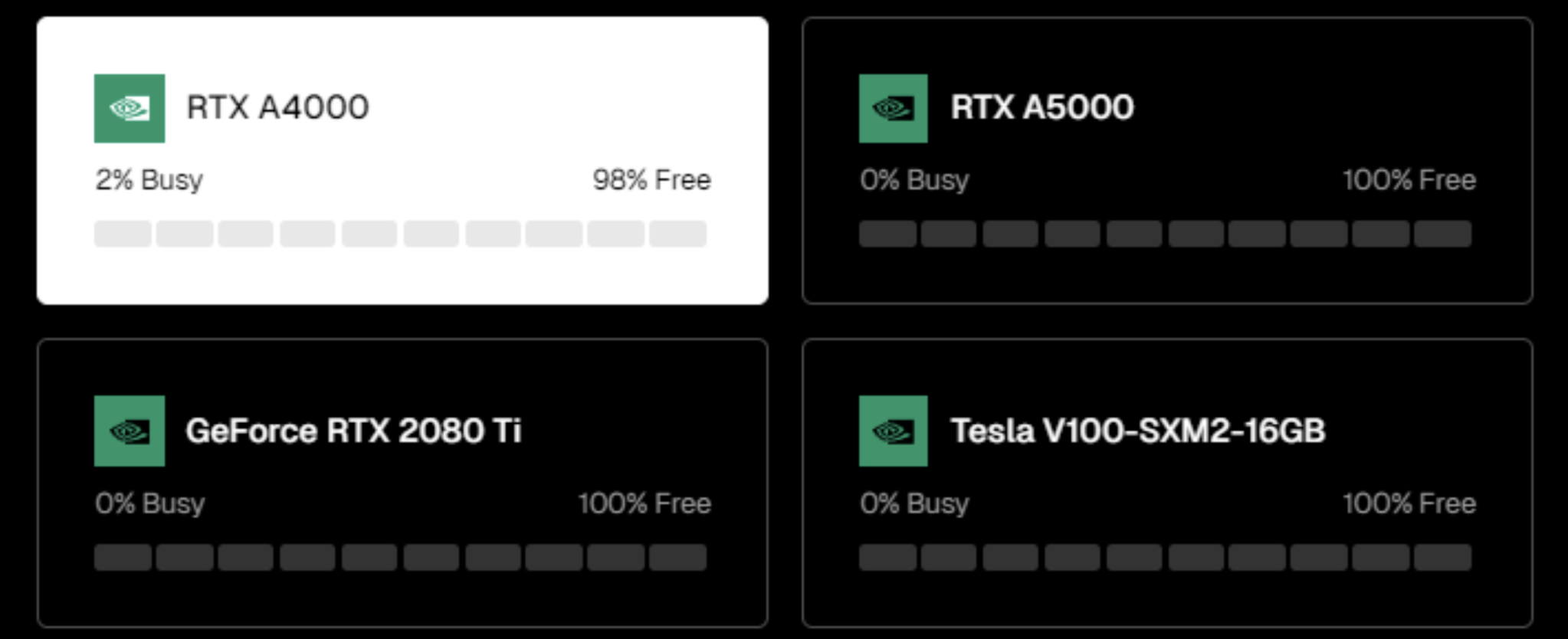This screenshot has height=639, width=1568.
Task: Click the GeForce RTX 2080 Ti usage bar
Action: (x=400, y=557)
